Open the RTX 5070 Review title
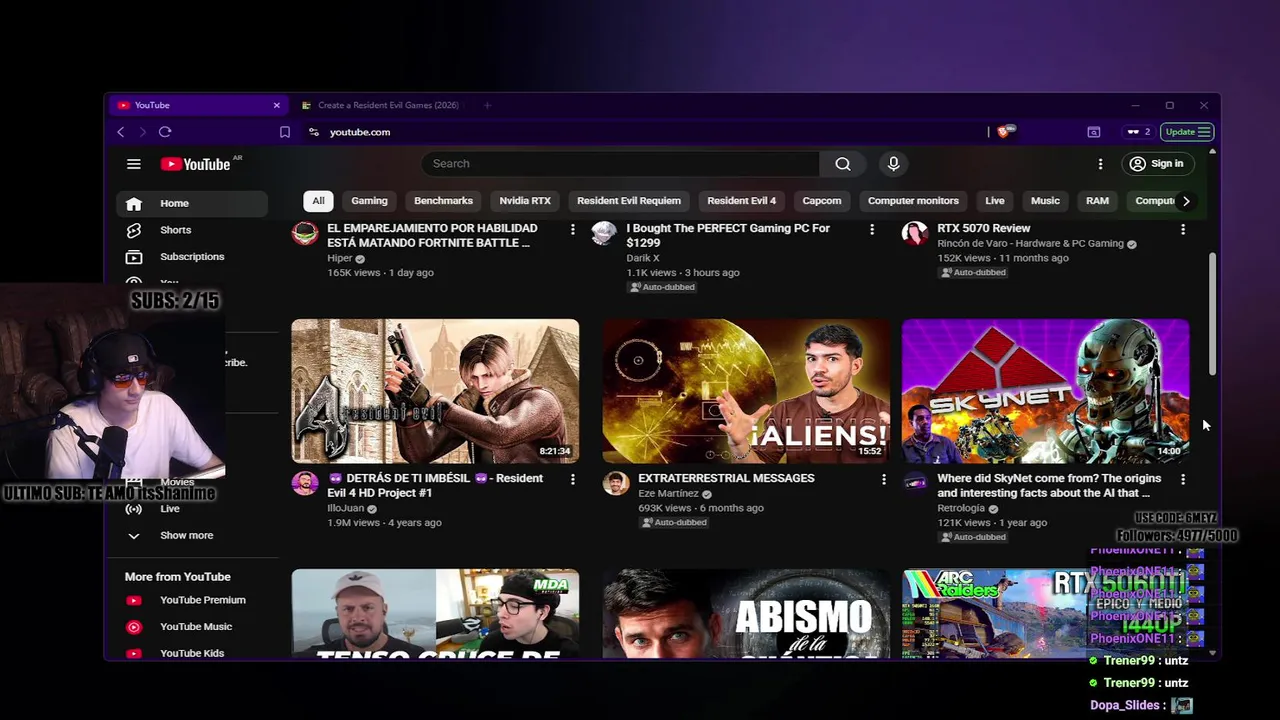 (x=983, y=228)
